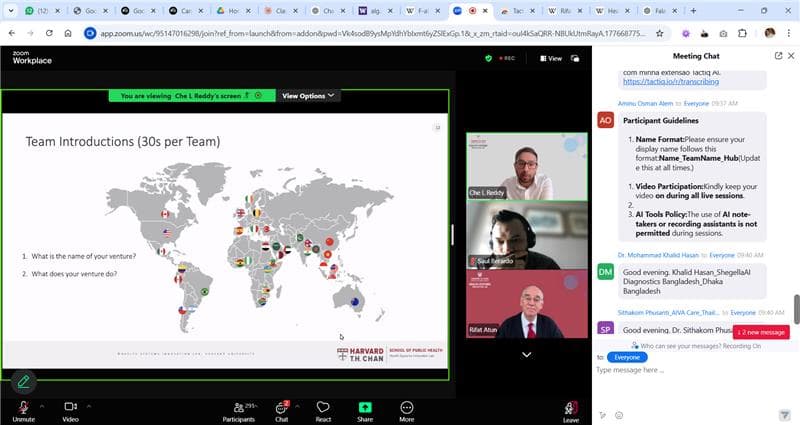The width and height of the screenshot is (800, 425).
Task: Toggle the Video camera button
Action: point(70,411)
